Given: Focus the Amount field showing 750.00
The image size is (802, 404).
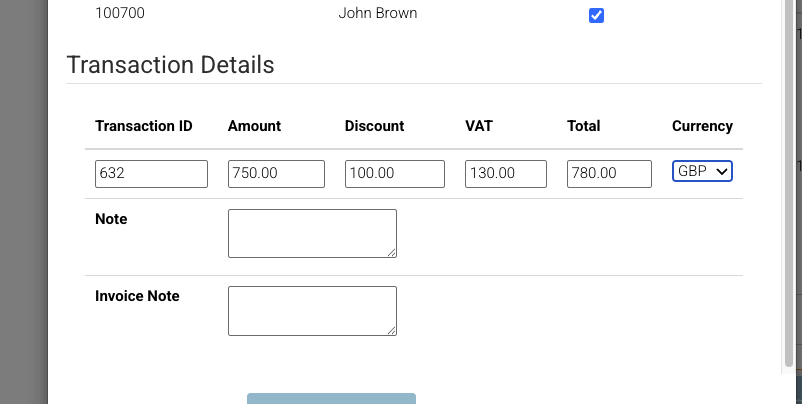Looking at the screenshot, I should (x=276, y=173).
